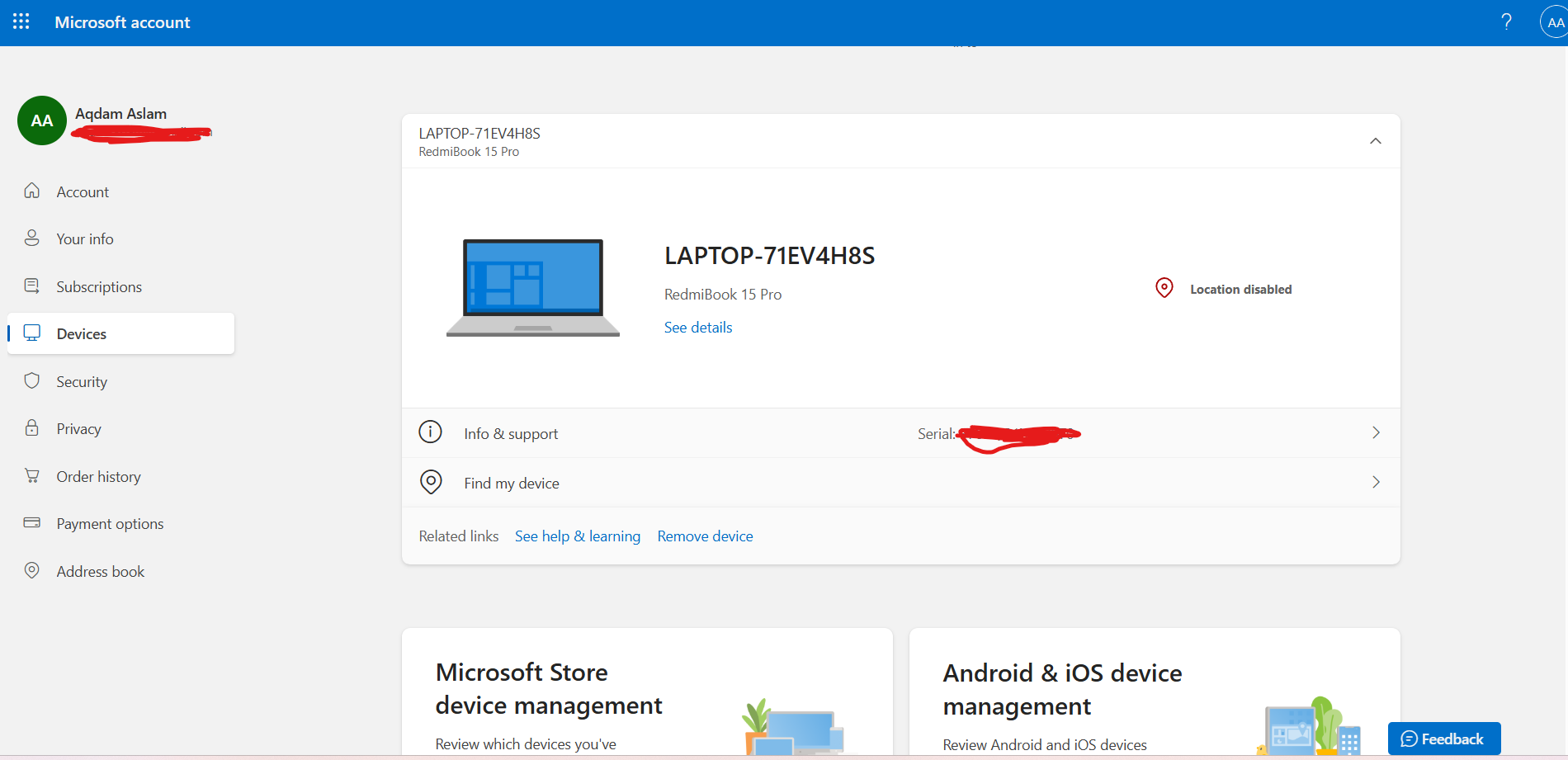Click the Aqdam Aslam profile name
The image size is (1568, 760).
click(x=120, y=114)
